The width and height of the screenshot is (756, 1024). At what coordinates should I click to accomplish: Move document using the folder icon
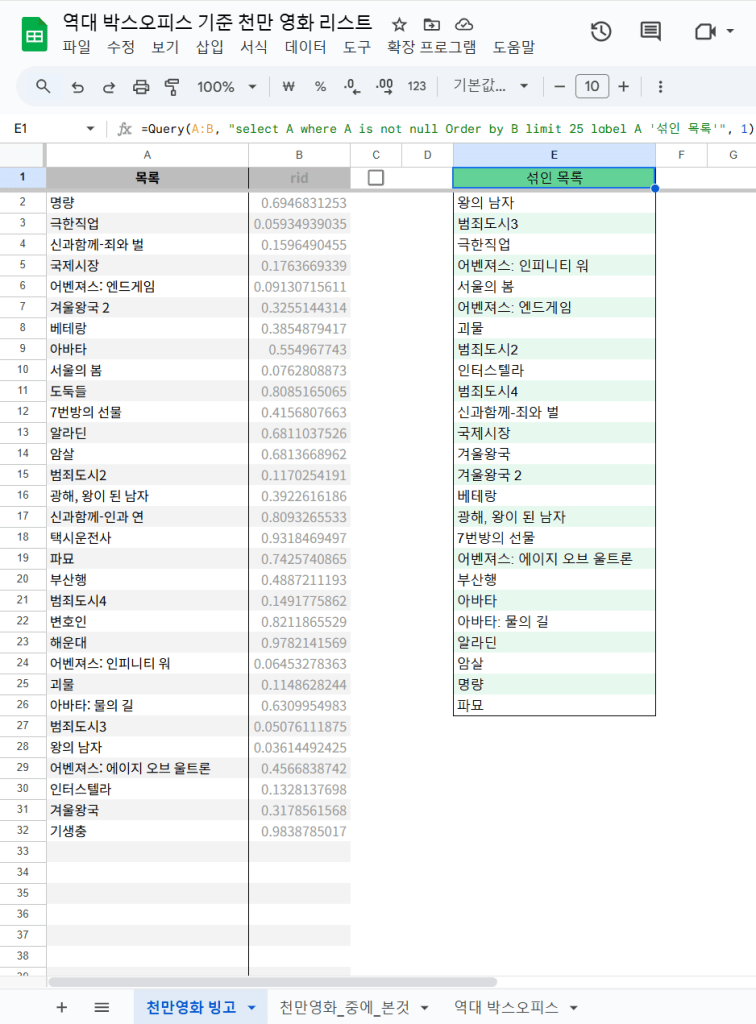(x=431, y=24)
